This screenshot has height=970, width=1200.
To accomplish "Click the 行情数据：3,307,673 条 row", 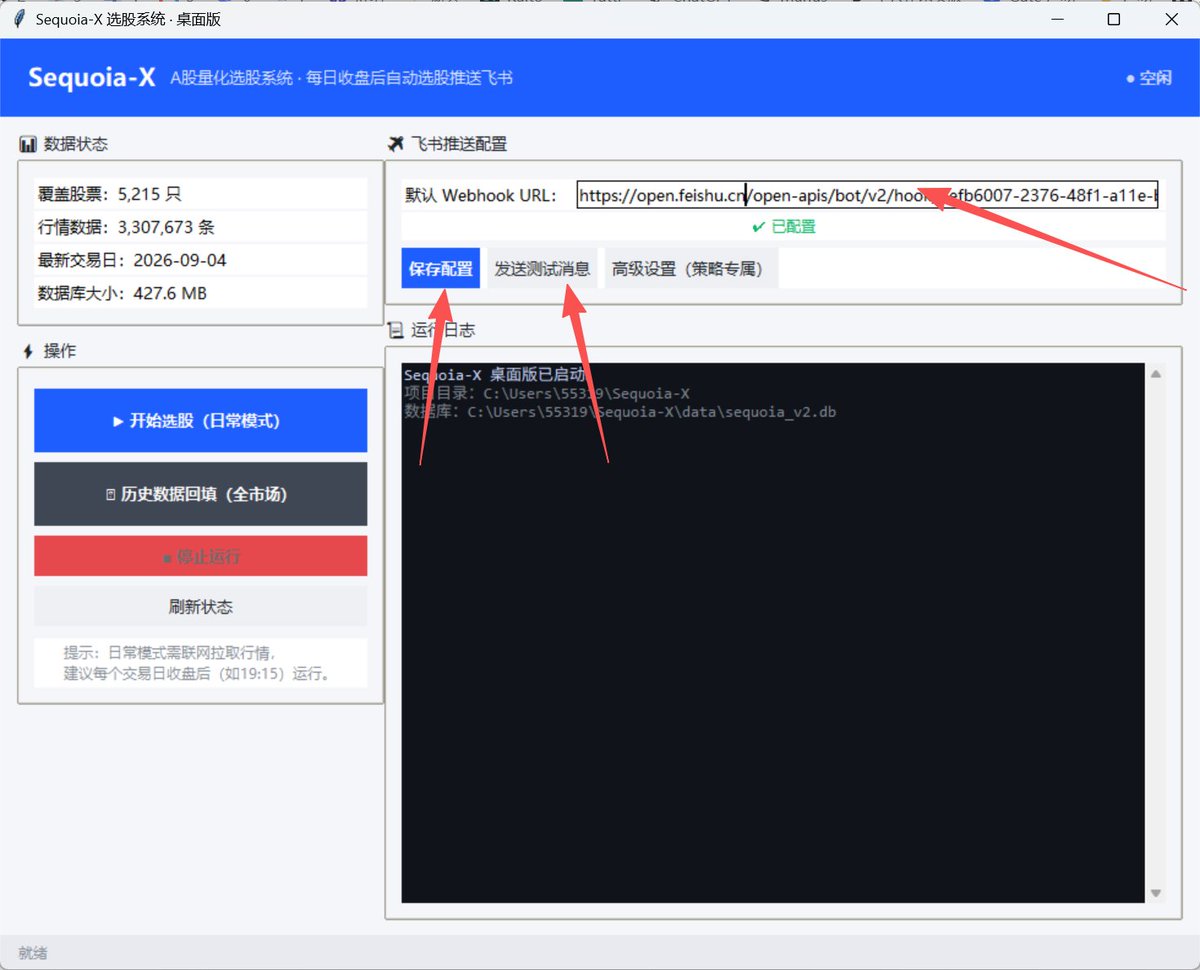I will pyautogui.click(x=201, y=227).
